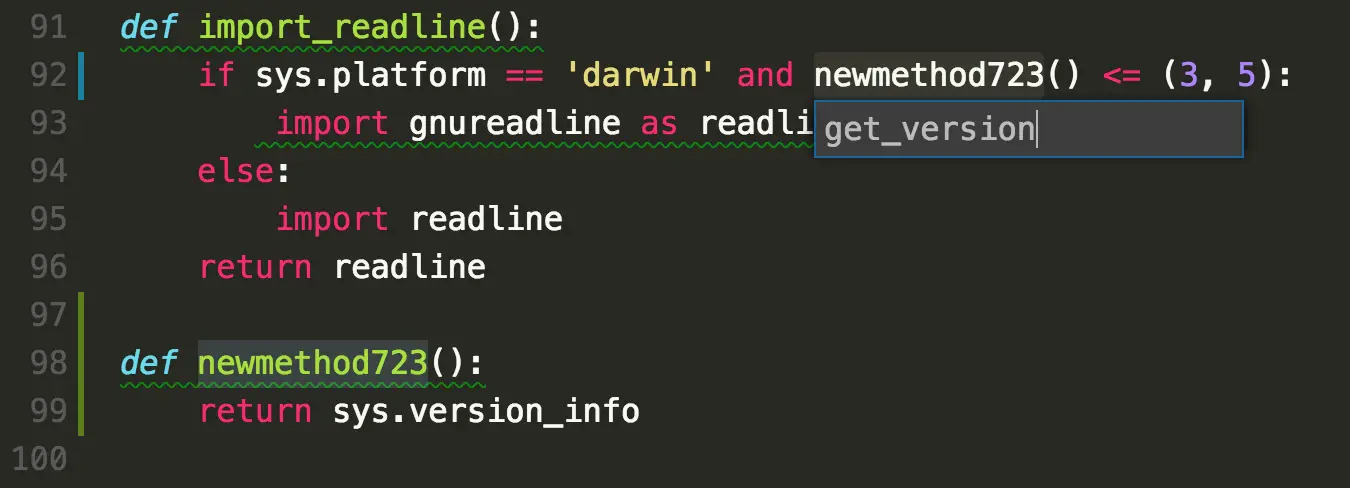Image resolution: width=1350 pixels, height=488 pixels.
Task: Click highlighted newmethod723 call on line 92
Action: tap(928, 75)
